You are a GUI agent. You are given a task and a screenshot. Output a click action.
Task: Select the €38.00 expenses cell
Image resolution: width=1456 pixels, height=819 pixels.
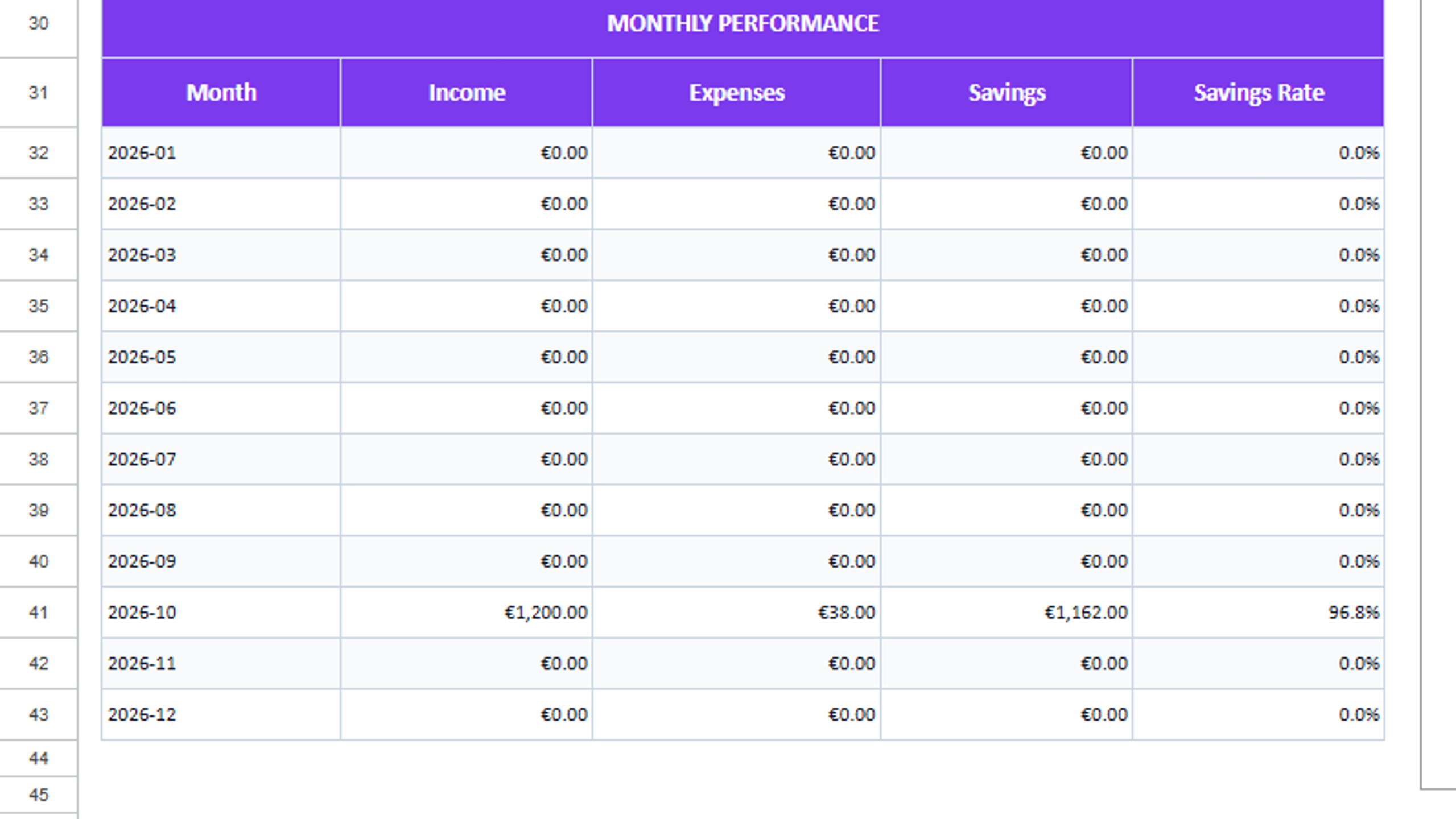pyautogui.click(x=736, y=613)
